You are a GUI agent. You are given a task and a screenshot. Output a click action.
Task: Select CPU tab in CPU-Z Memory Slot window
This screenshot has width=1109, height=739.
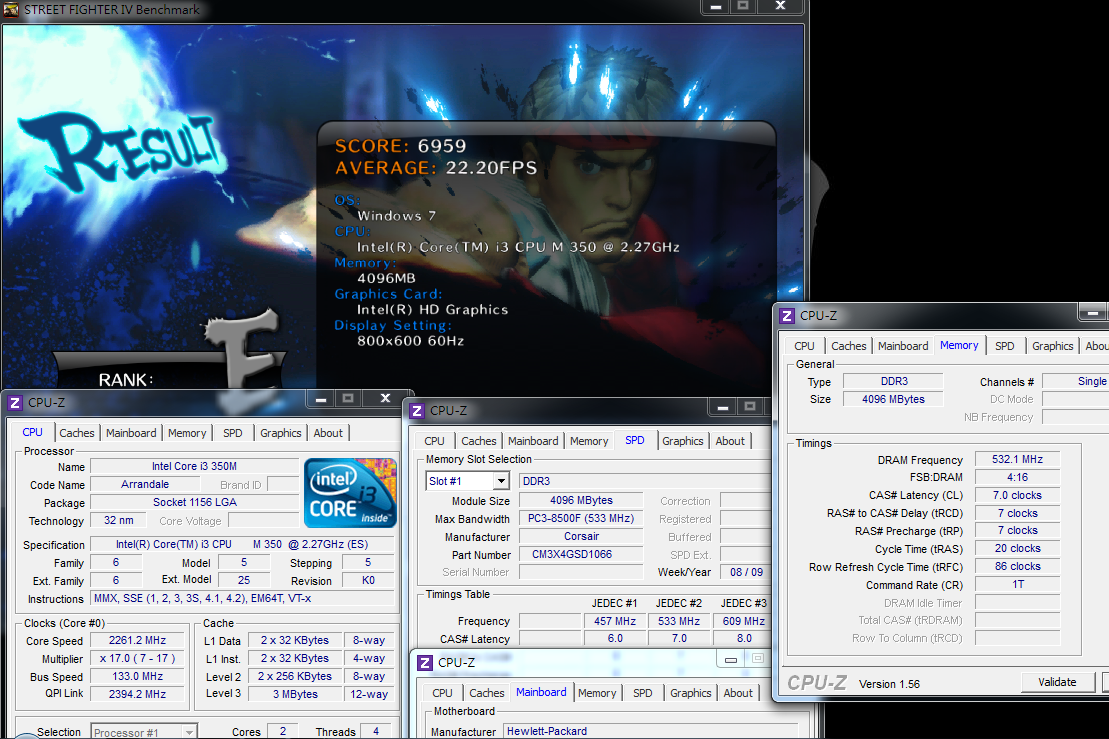434,441
